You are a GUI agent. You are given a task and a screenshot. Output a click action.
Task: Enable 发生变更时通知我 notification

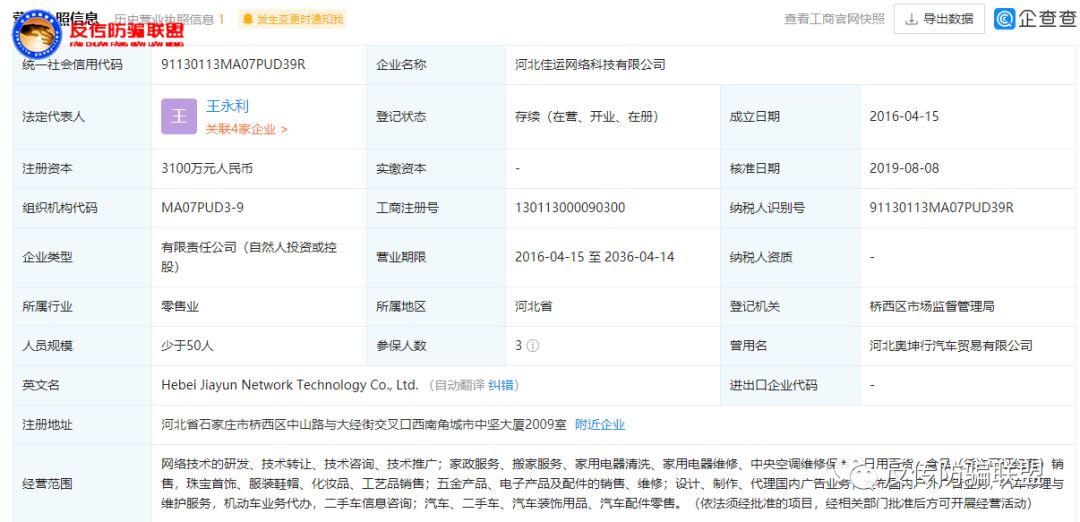[292, 19]
